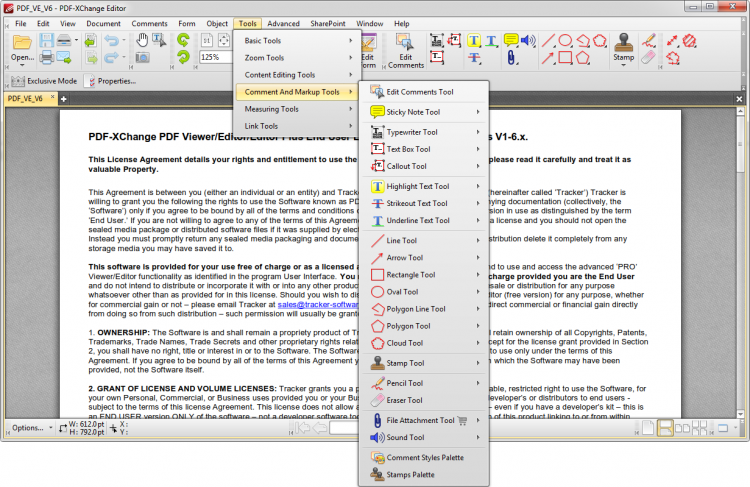
Task: Select the Arrow shape toolbar icon
Action: pos(548,58)
